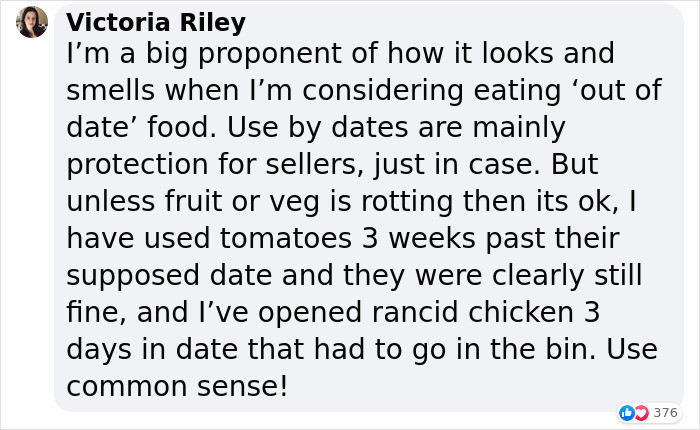Click the red heart Love reaction icon
This screenshot has width=700, height=430.
tap(640, 413)
